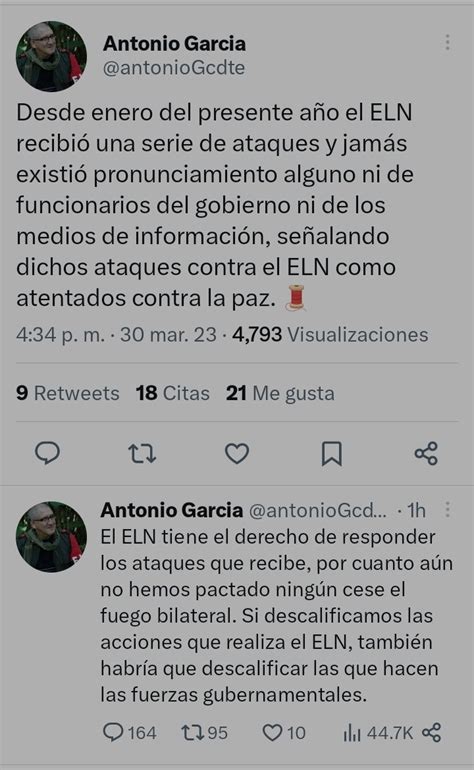The image size is (474, 770).
Task: Open Antonio Garcia name on reply tweet
Action: click(x=172, y=510)
